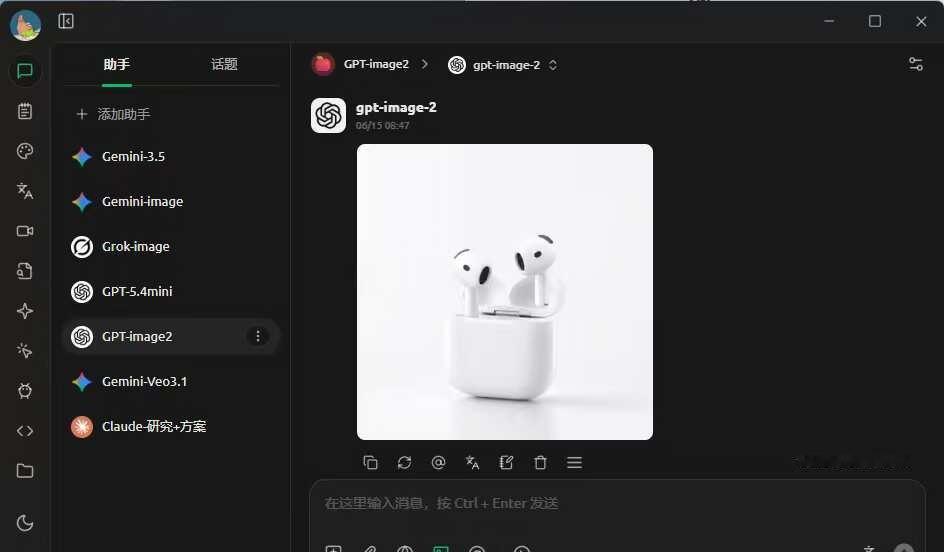Delete the message with trash icon
Image resolution: width=944 pixels, height=552 pixels.
pyautogui.click(x=540, y=462)
